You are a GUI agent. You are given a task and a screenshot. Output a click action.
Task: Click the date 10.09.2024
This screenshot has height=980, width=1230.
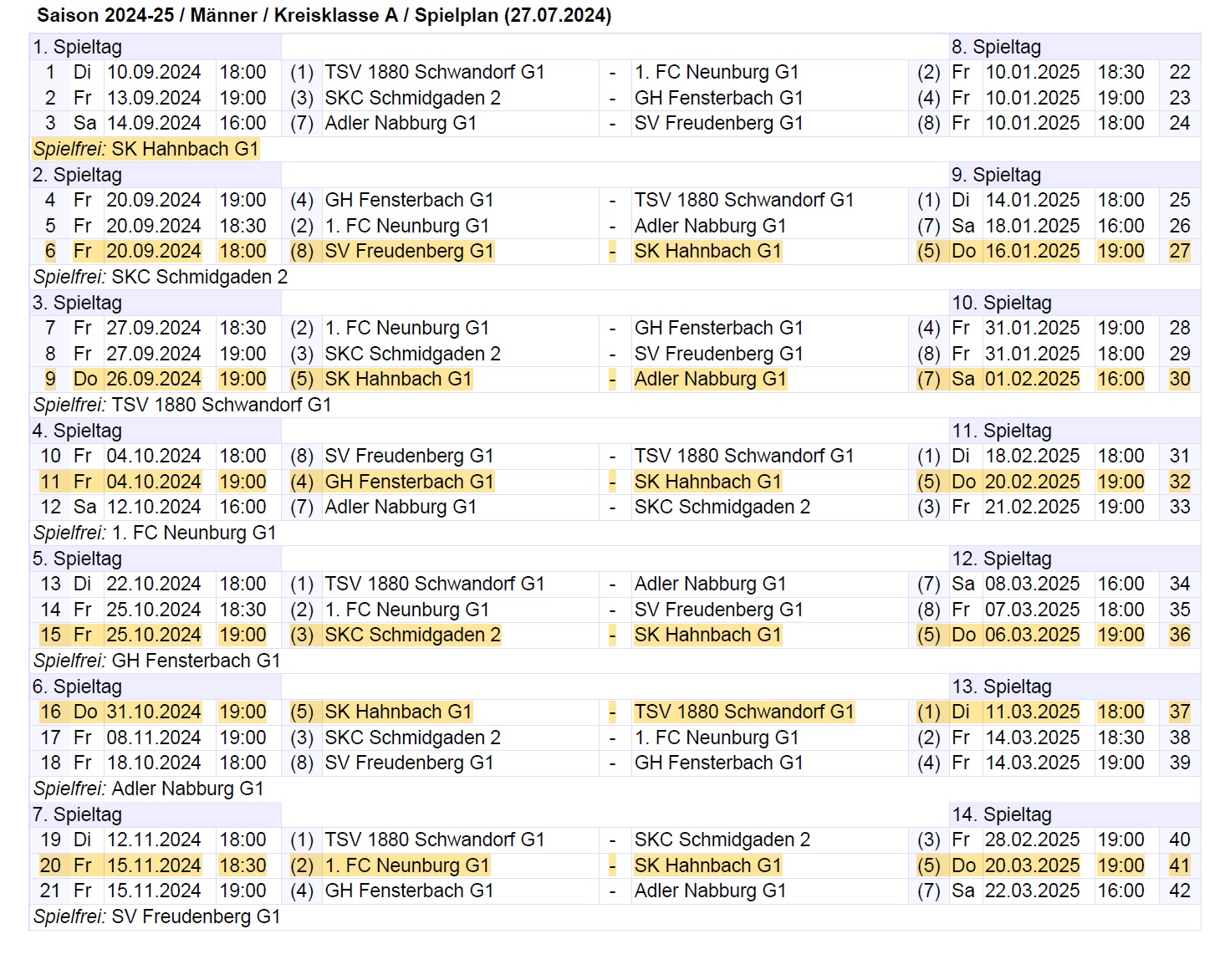point(154,72)
